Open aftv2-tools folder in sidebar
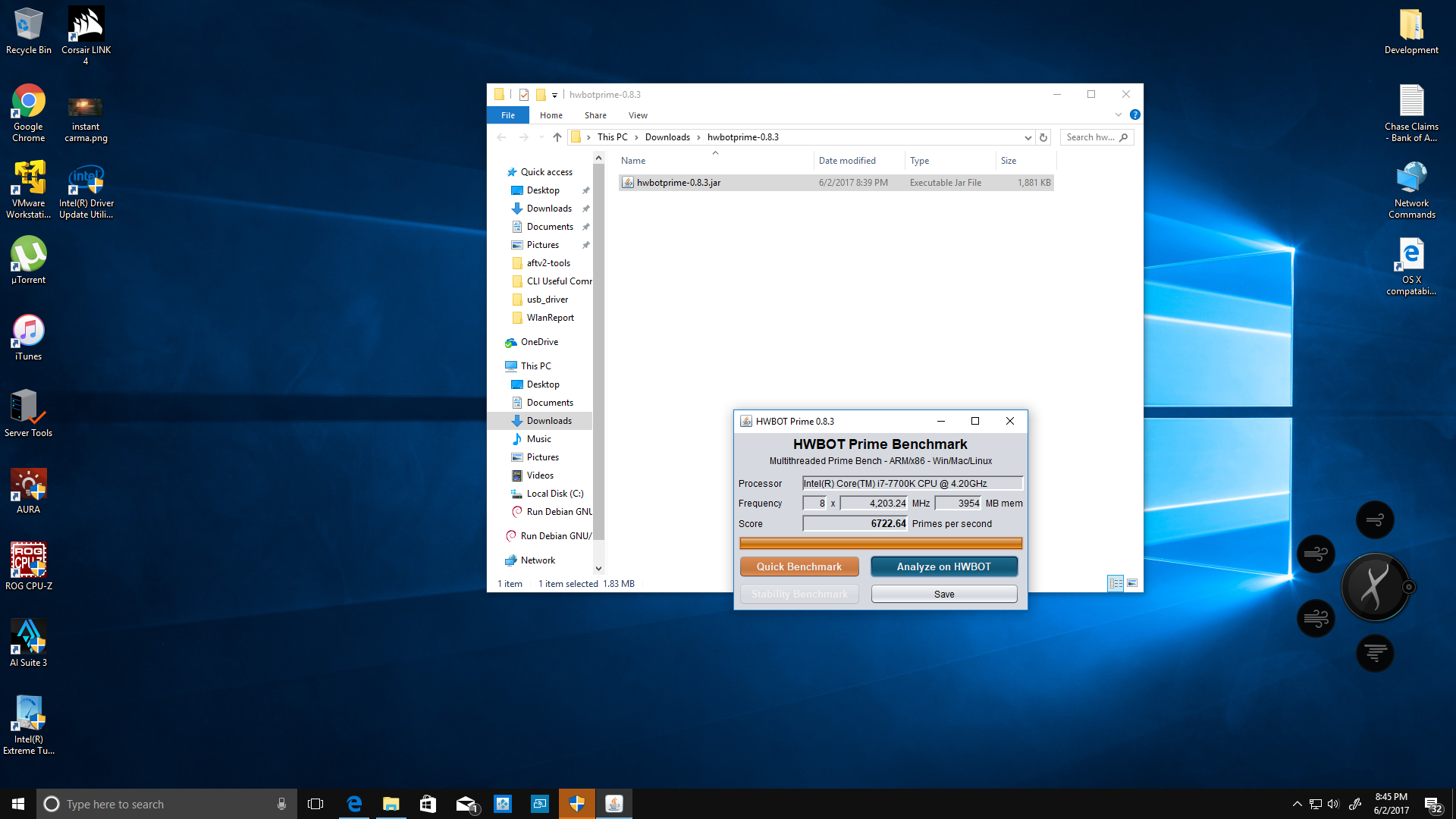This screenshot has height=819, width=1456. (x=548, y=263)
